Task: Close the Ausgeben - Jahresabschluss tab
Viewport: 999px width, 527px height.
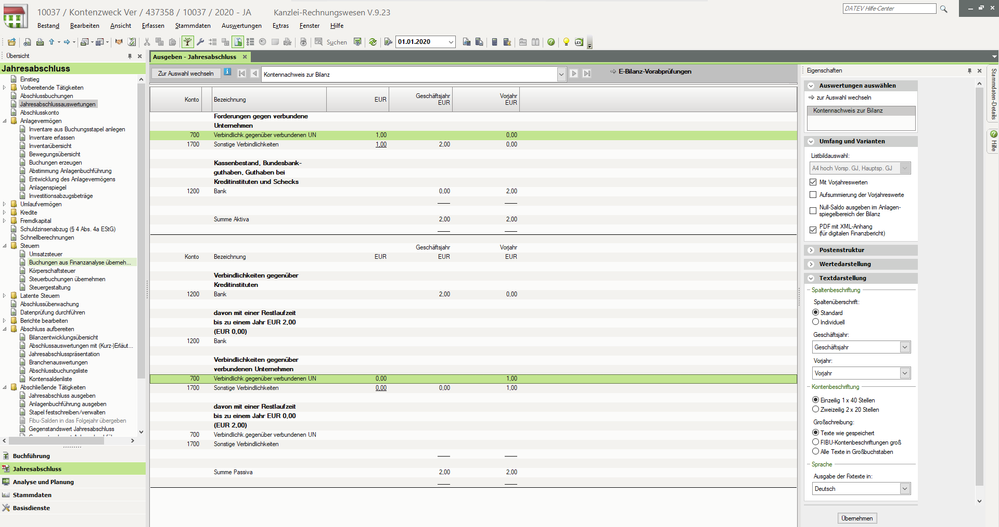Action: [245, 57]
